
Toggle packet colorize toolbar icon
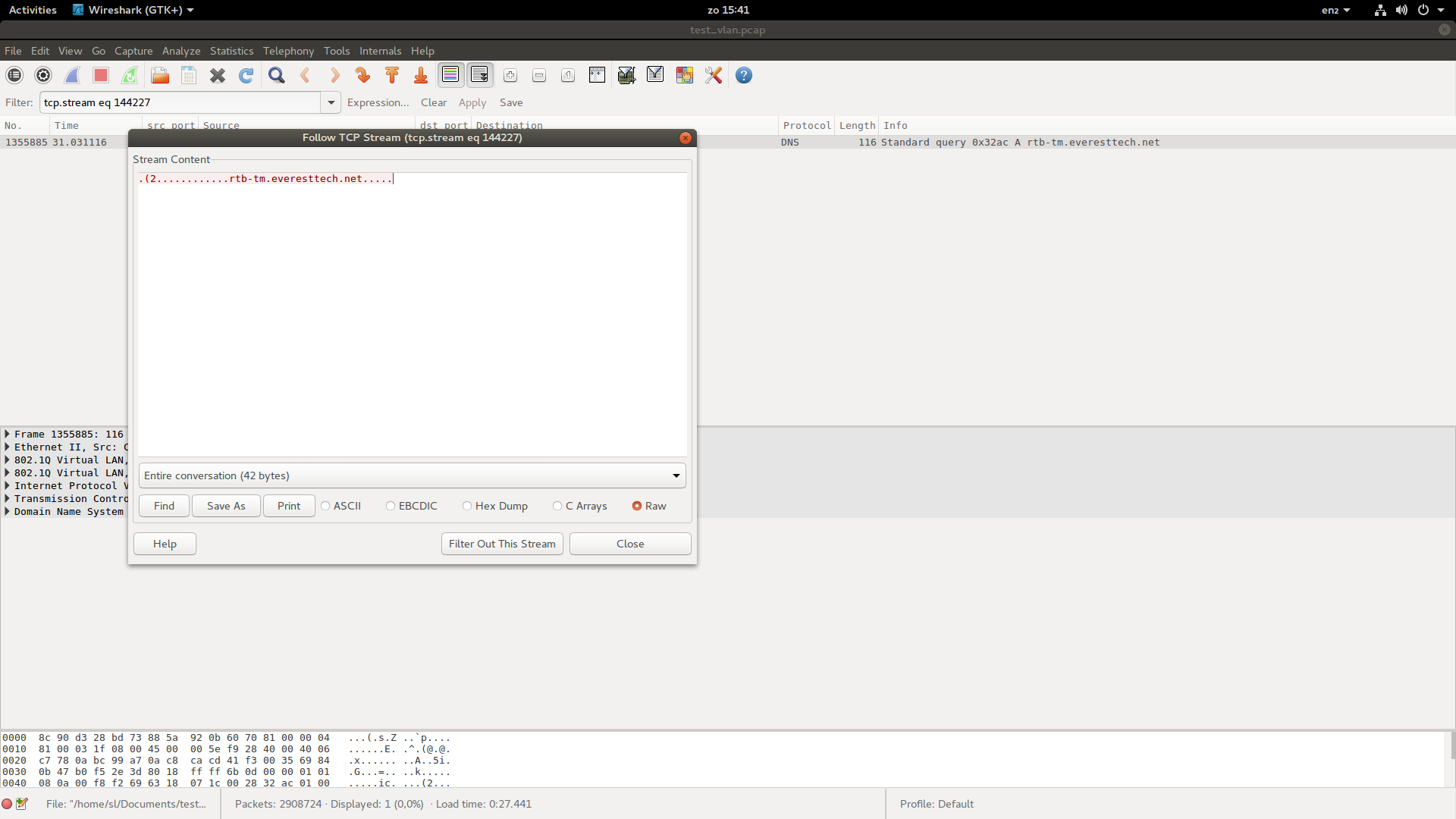click(x=450, y=75)
